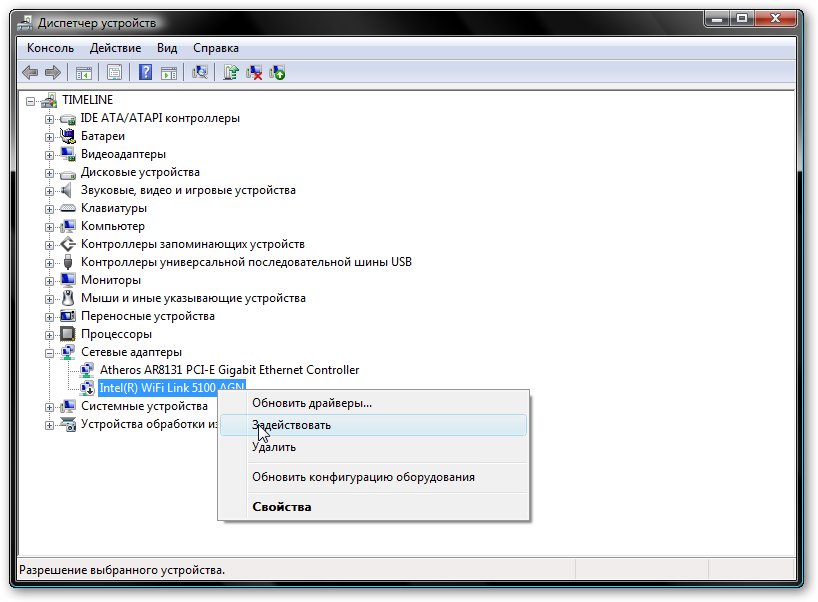Screen dimensions: 818x602
Task: Click the Help question mark toolbar icon
Action: pyautogui.click(x=146, y=72)
